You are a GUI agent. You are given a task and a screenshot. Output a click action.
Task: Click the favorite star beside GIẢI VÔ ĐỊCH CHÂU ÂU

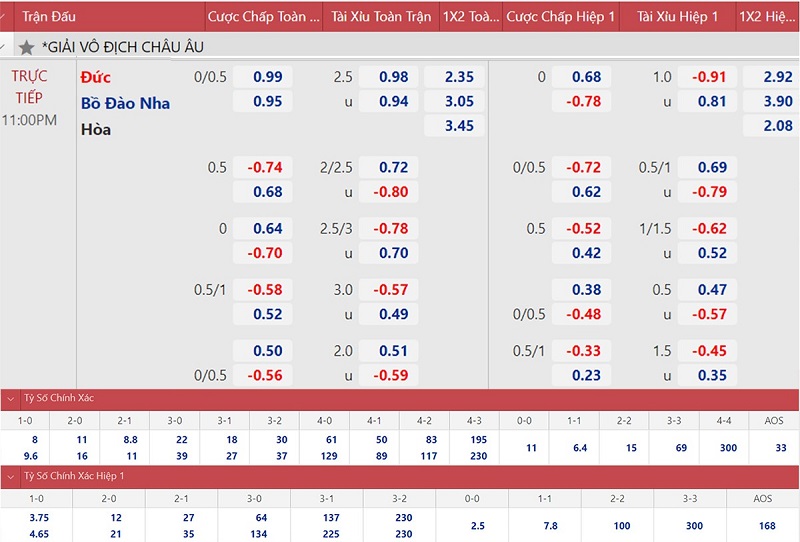pos(27,47)
